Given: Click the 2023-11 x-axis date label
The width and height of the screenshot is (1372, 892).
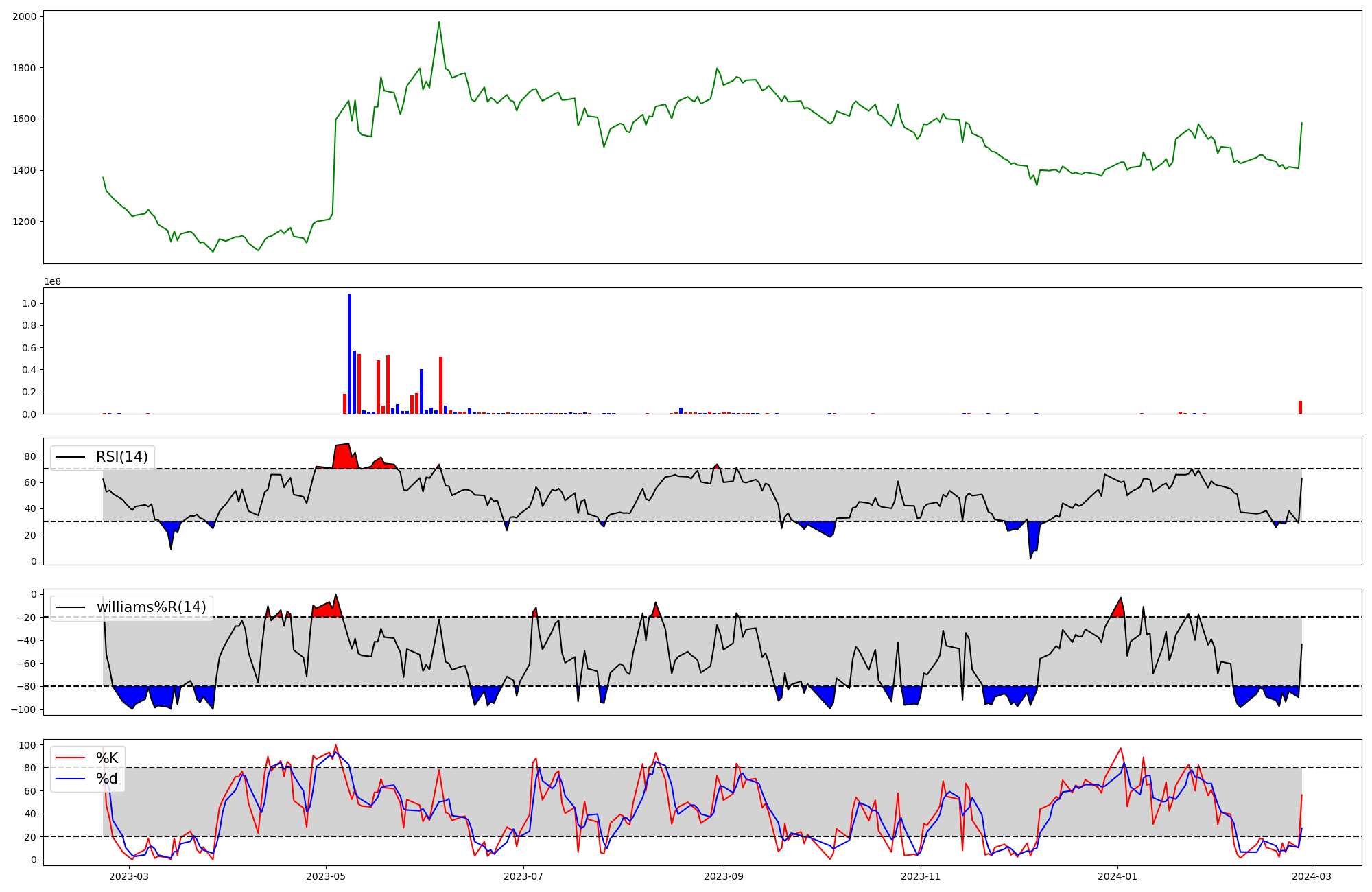Looking at the screenshot, I should 921,876.
